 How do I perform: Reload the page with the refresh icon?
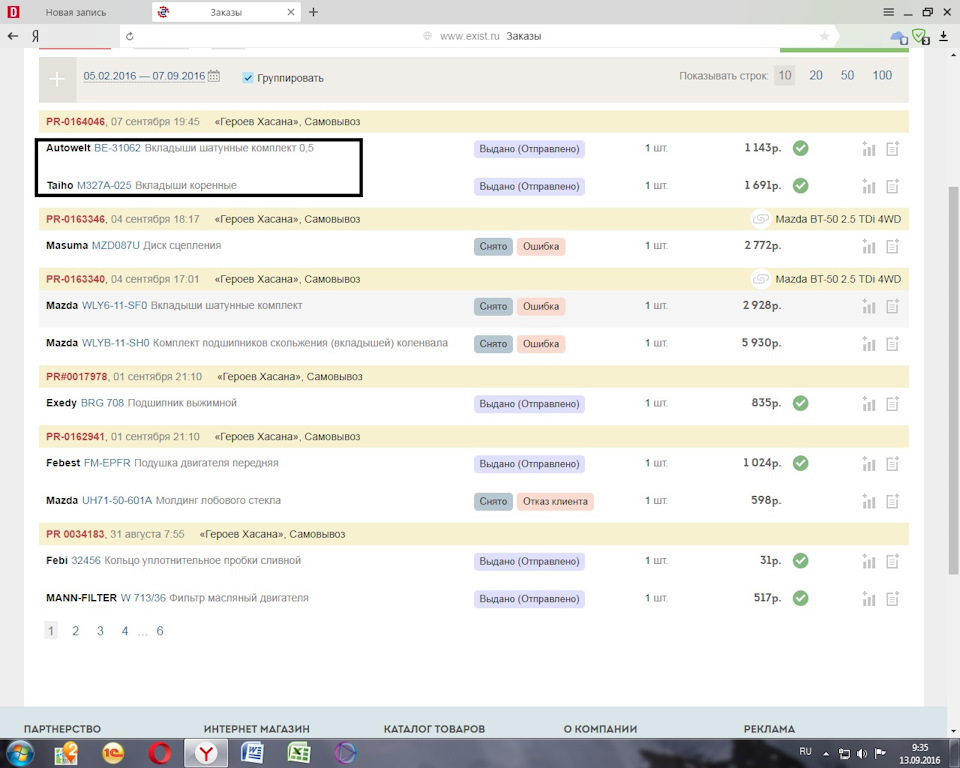[x=130, y=36]
